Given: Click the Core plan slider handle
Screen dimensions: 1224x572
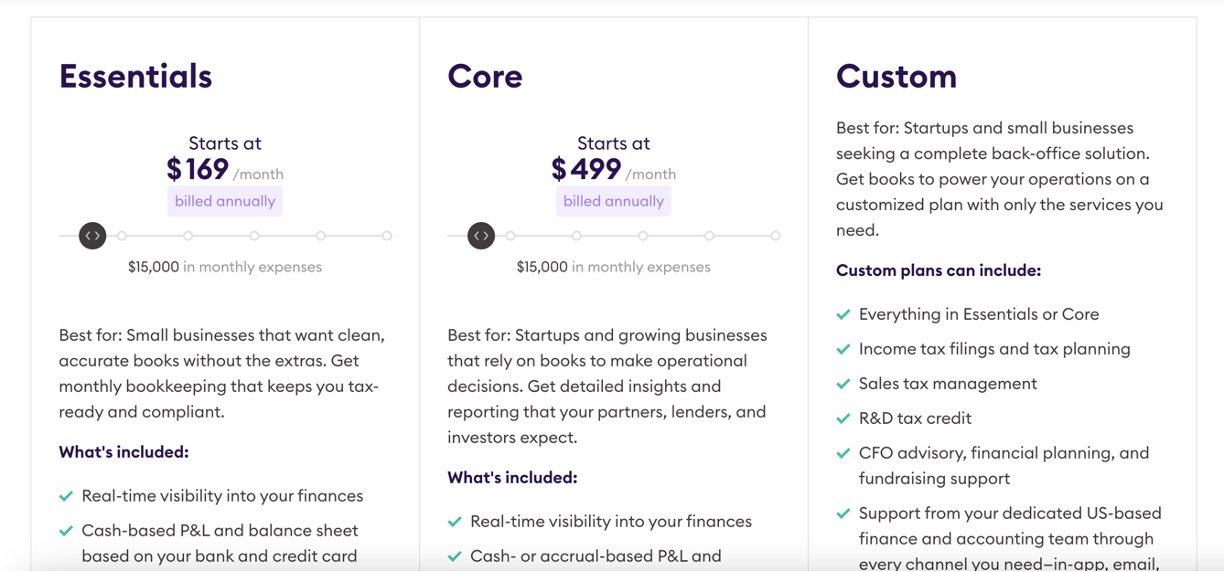Looking at the screenshot, I should tap(481, 236).
